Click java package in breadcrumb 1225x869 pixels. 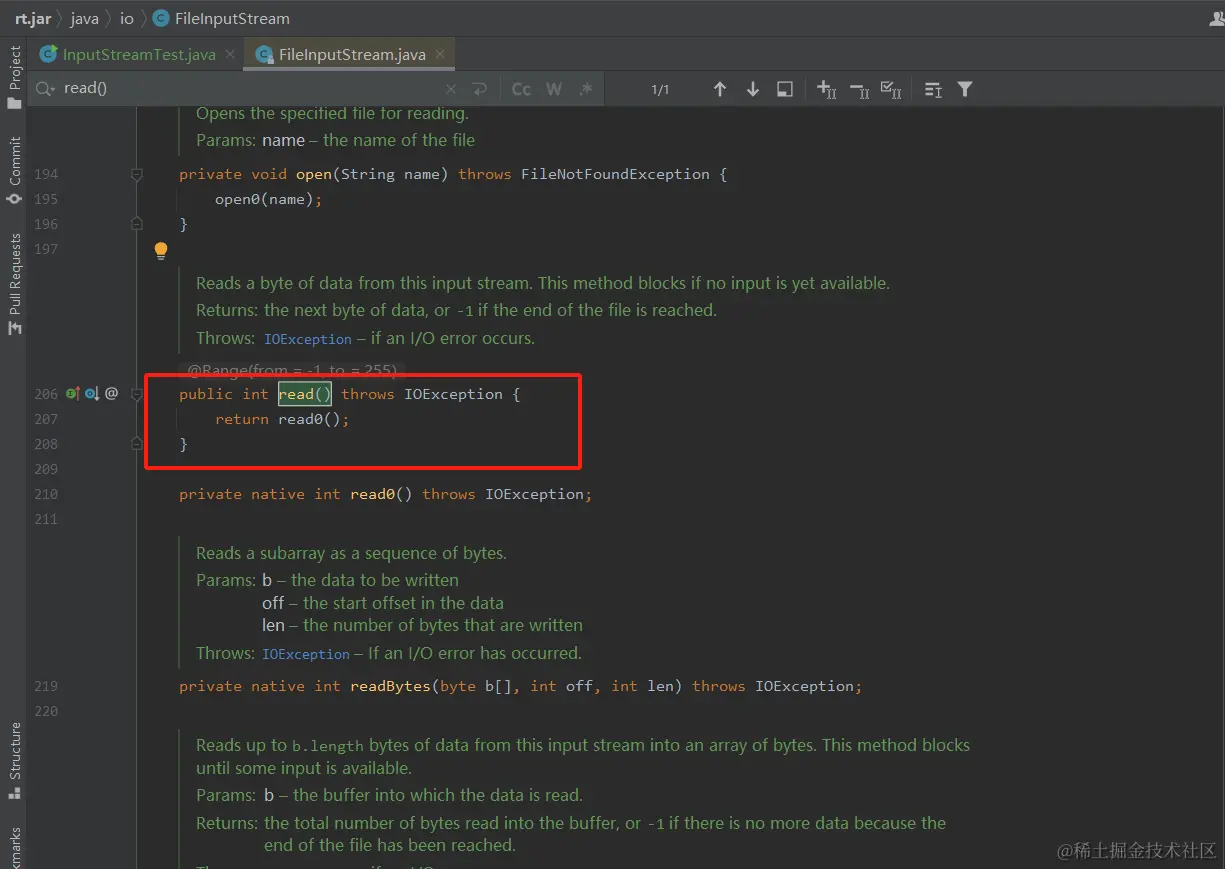click(x=84, y=18)
